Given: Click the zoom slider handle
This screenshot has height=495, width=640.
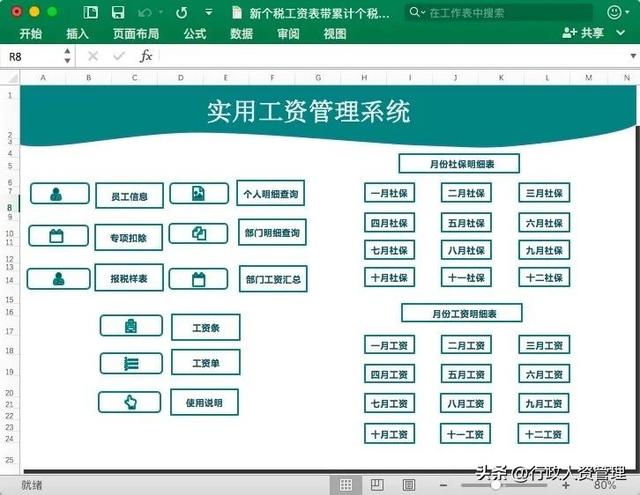Looking at the screenshot, I should pyautogui.click(x=496, y=485).
